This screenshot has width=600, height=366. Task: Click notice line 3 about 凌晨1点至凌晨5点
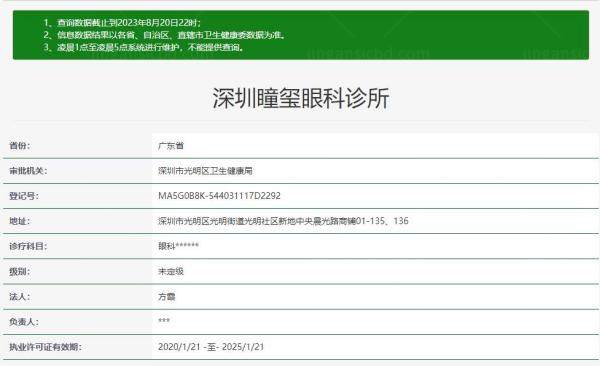[x=143, y=47]
